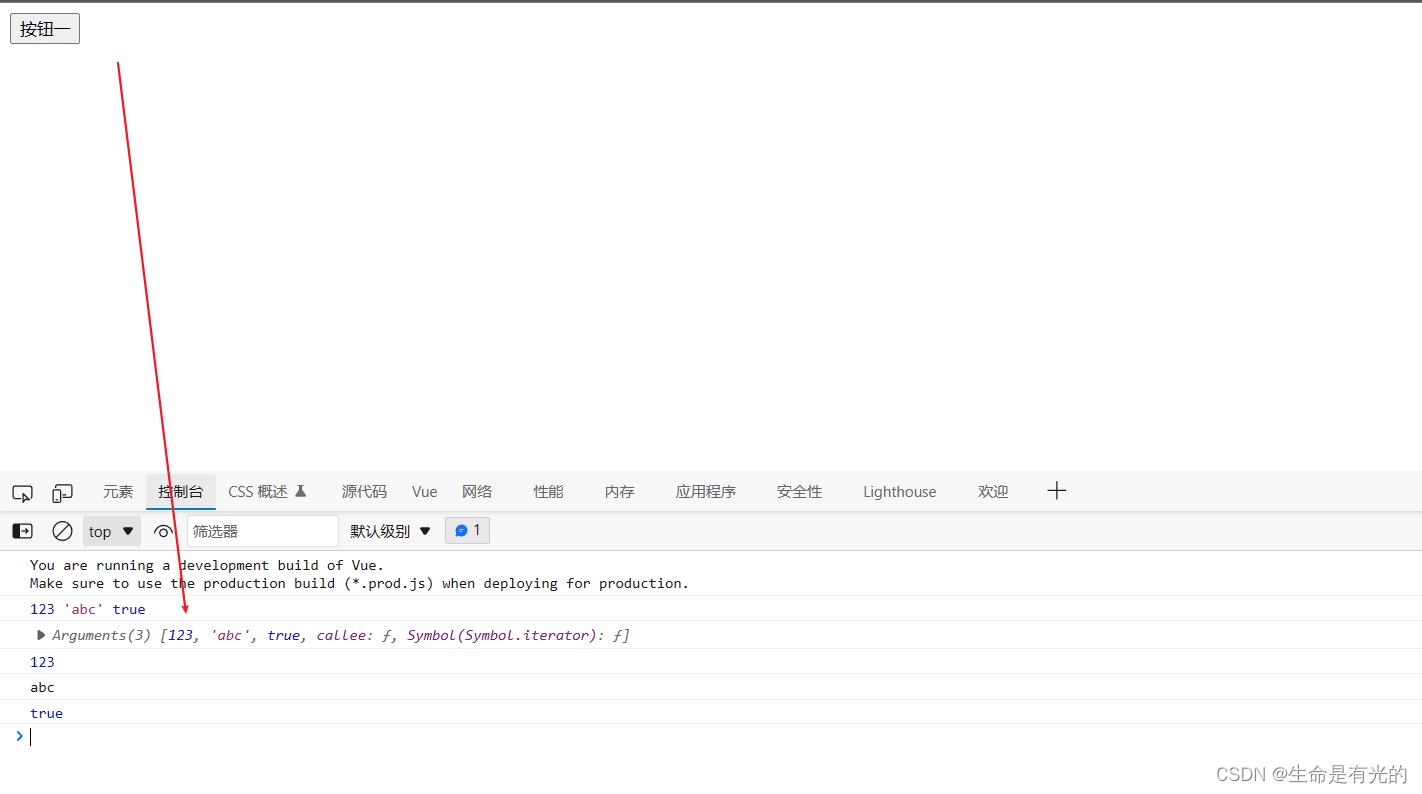This screenshot has height=794, width=1422.
Task: Open the 内存 tab
Action: 620,492
